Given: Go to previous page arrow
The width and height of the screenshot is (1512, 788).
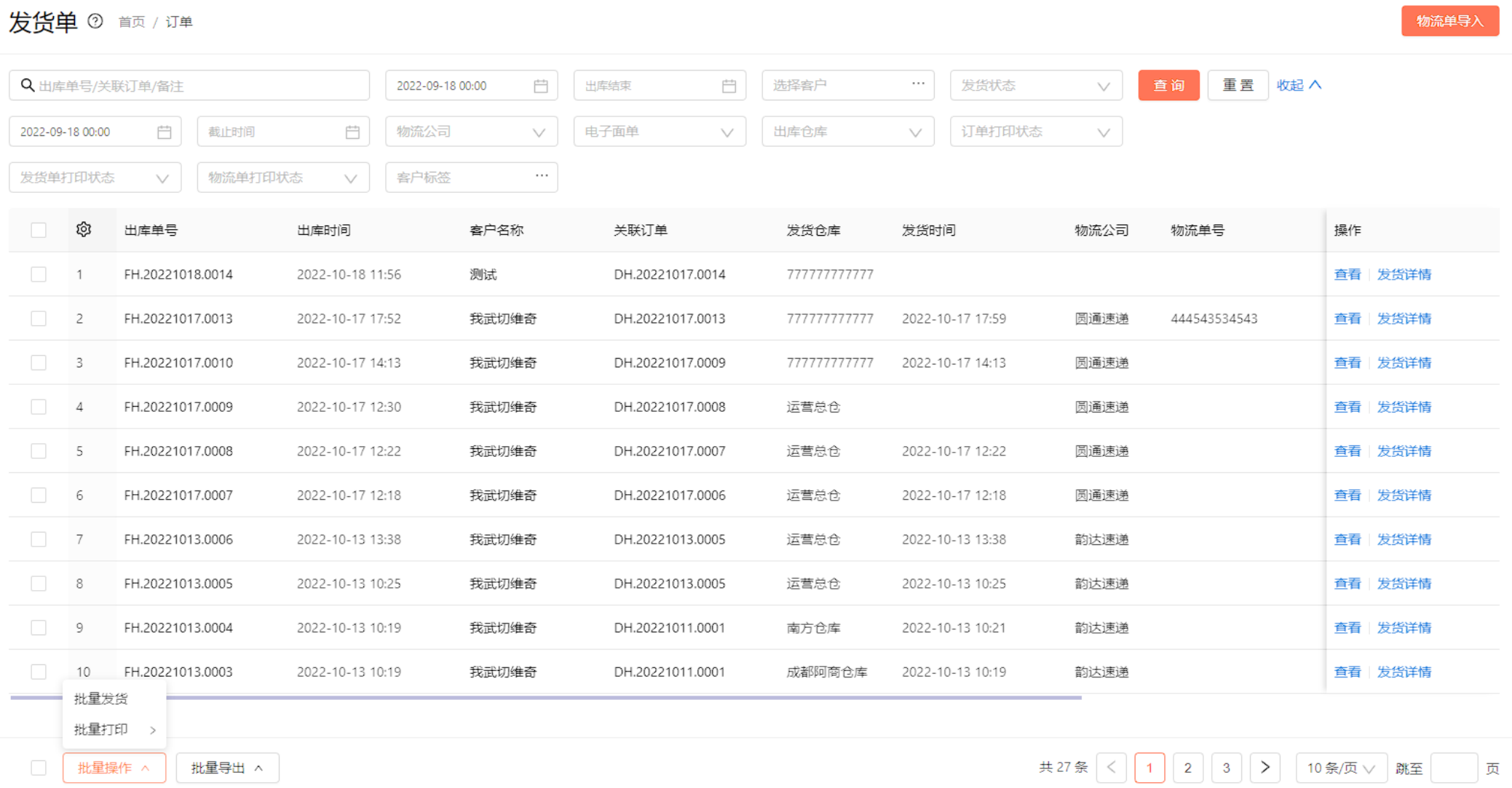Looking at the screenshot, I should pos(1111,768).
